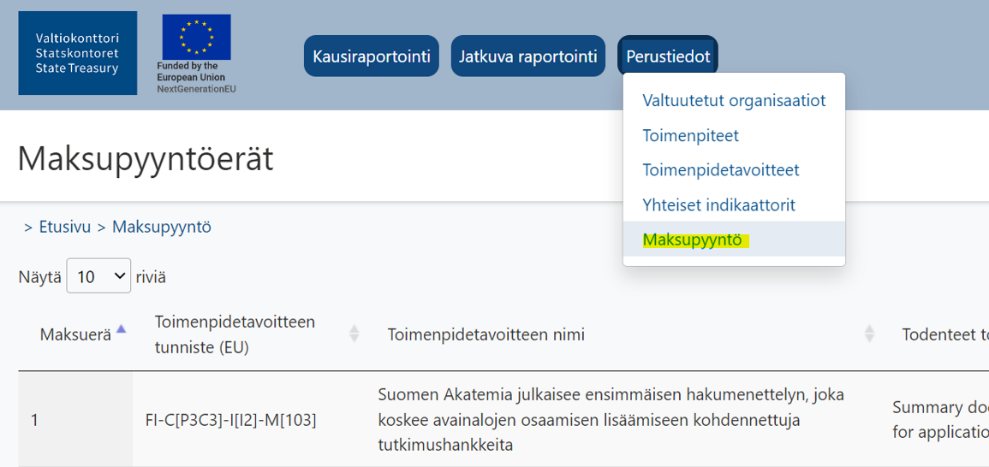
Task: Select Valtuutetut organisaatiot from the menu
Action: pos(733,101)
